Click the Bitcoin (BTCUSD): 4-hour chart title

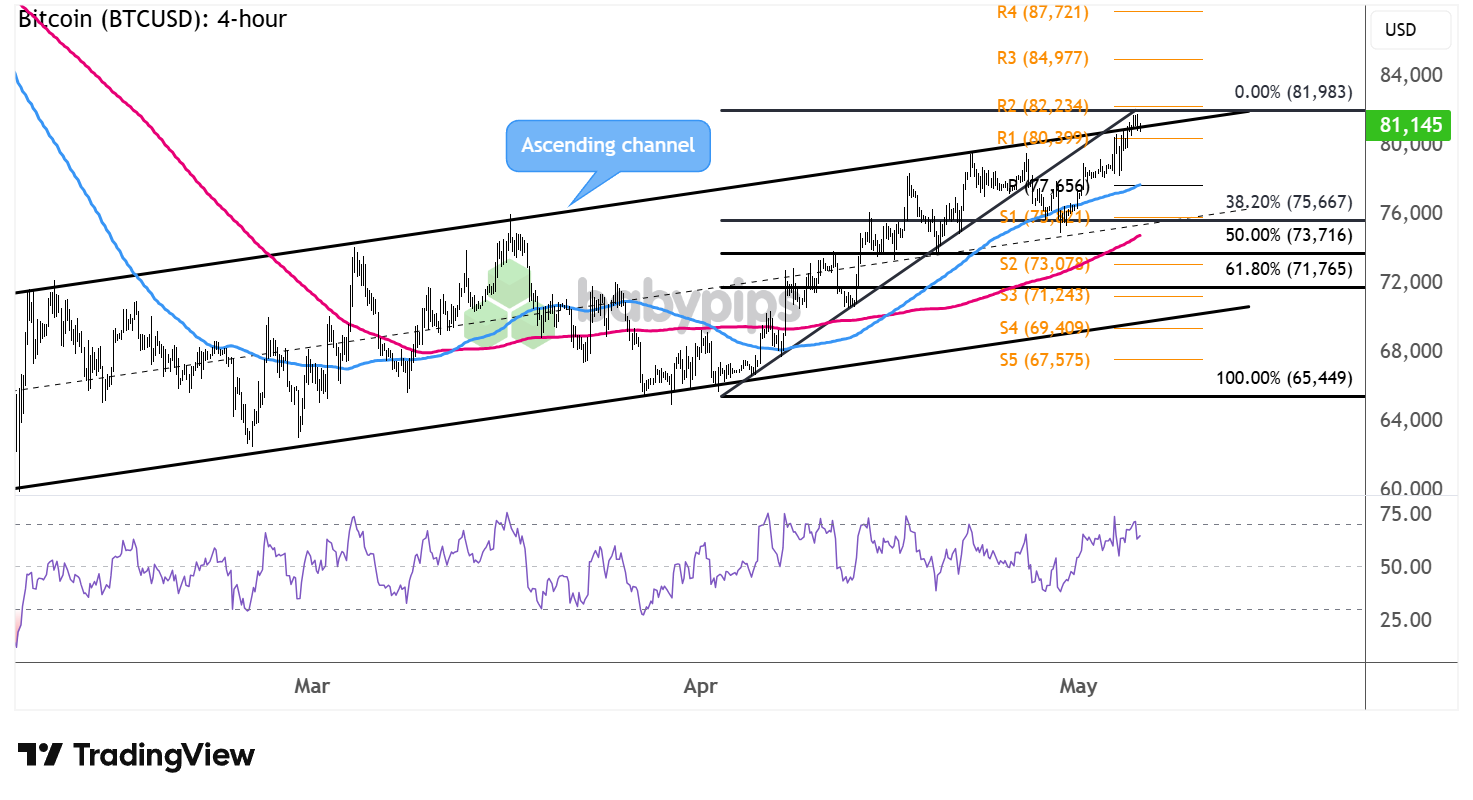(152, 17)
